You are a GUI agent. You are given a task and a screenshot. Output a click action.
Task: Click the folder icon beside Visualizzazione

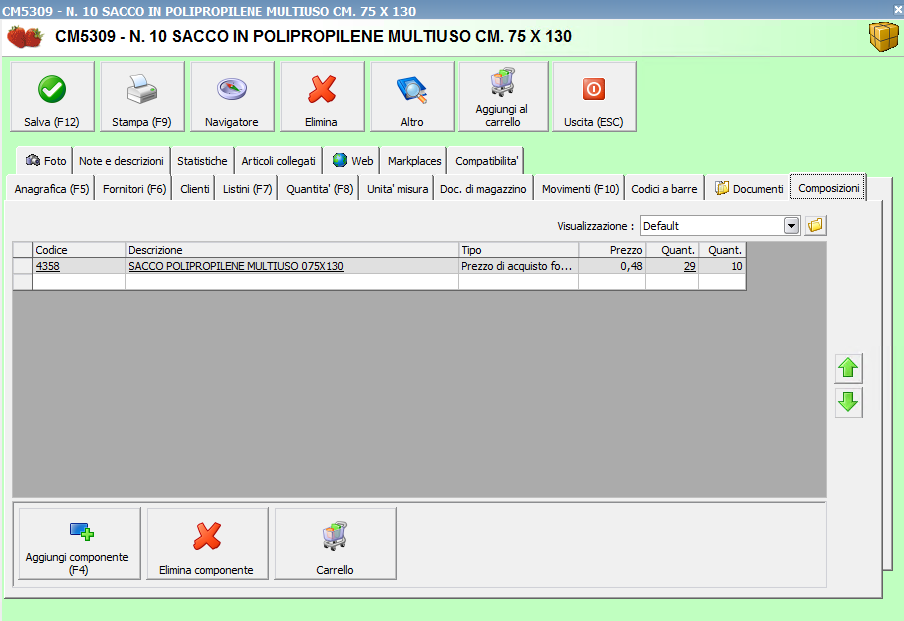tap(815, 225)
